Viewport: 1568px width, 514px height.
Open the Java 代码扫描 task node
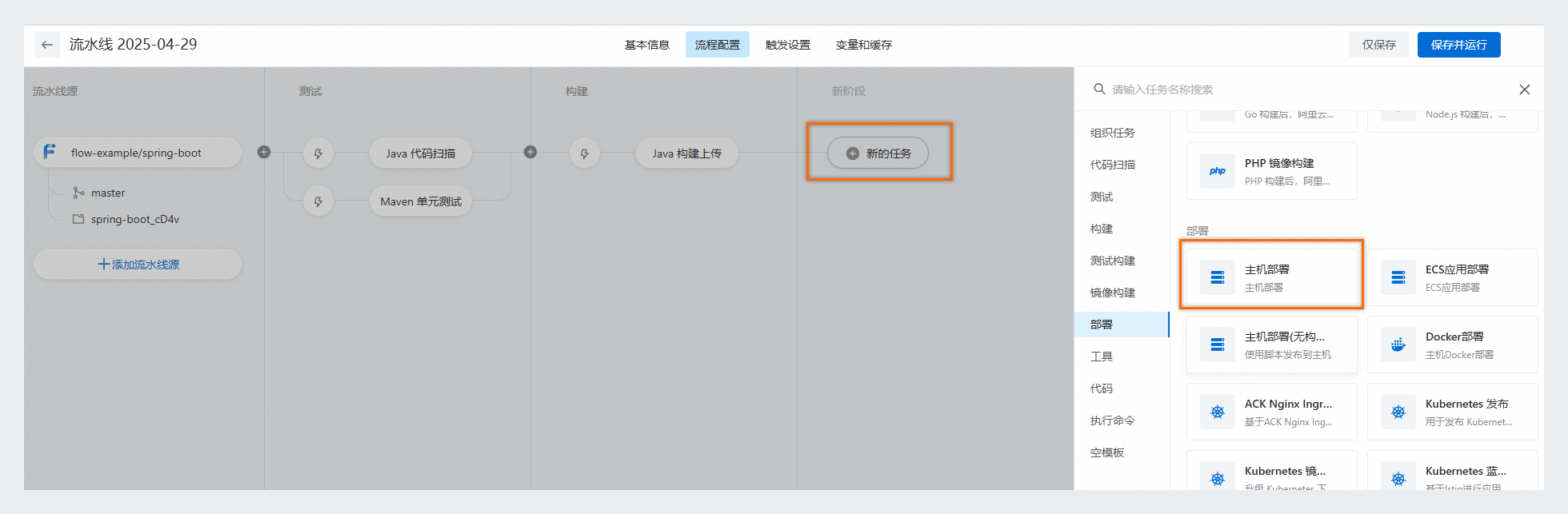click(x=421, y=153)
